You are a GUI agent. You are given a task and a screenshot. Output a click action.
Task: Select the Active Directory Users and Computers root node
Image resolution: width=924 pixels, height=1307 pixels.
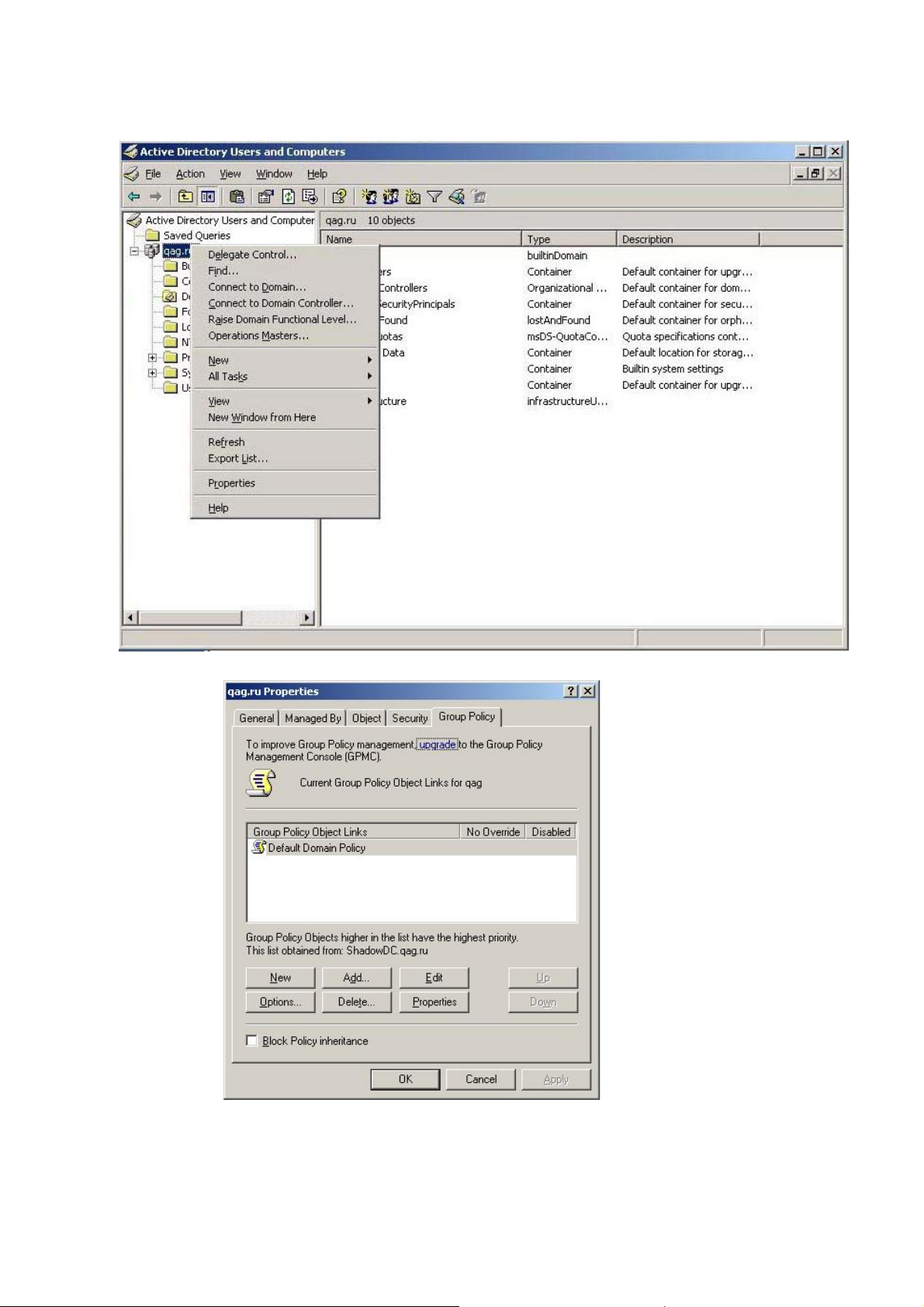click(230, 220)
